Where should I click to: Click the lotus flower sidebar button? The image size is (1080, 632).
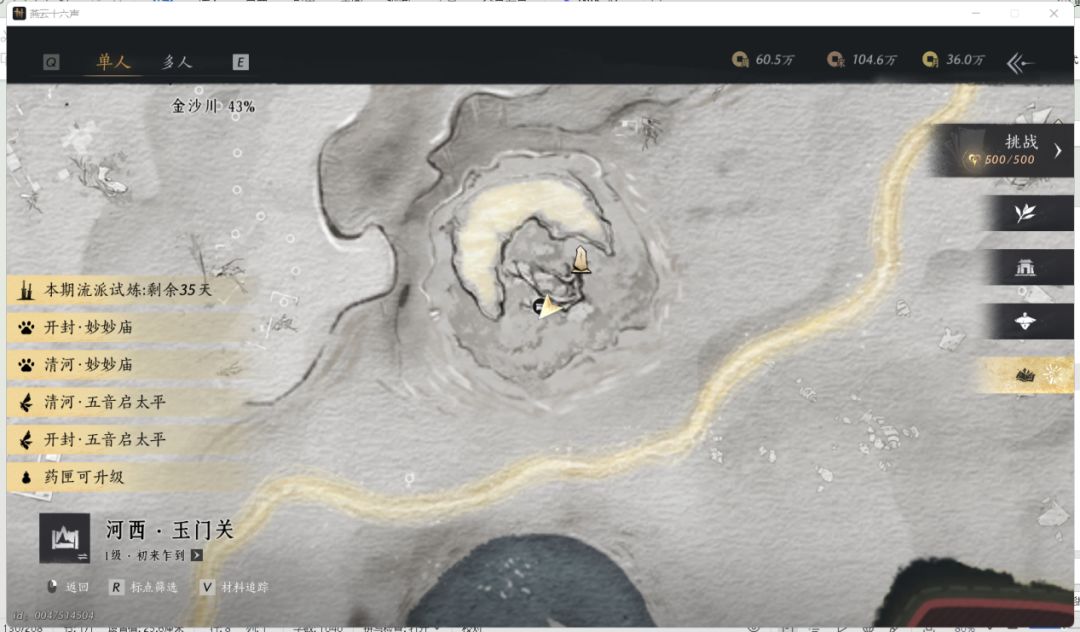1026,321
